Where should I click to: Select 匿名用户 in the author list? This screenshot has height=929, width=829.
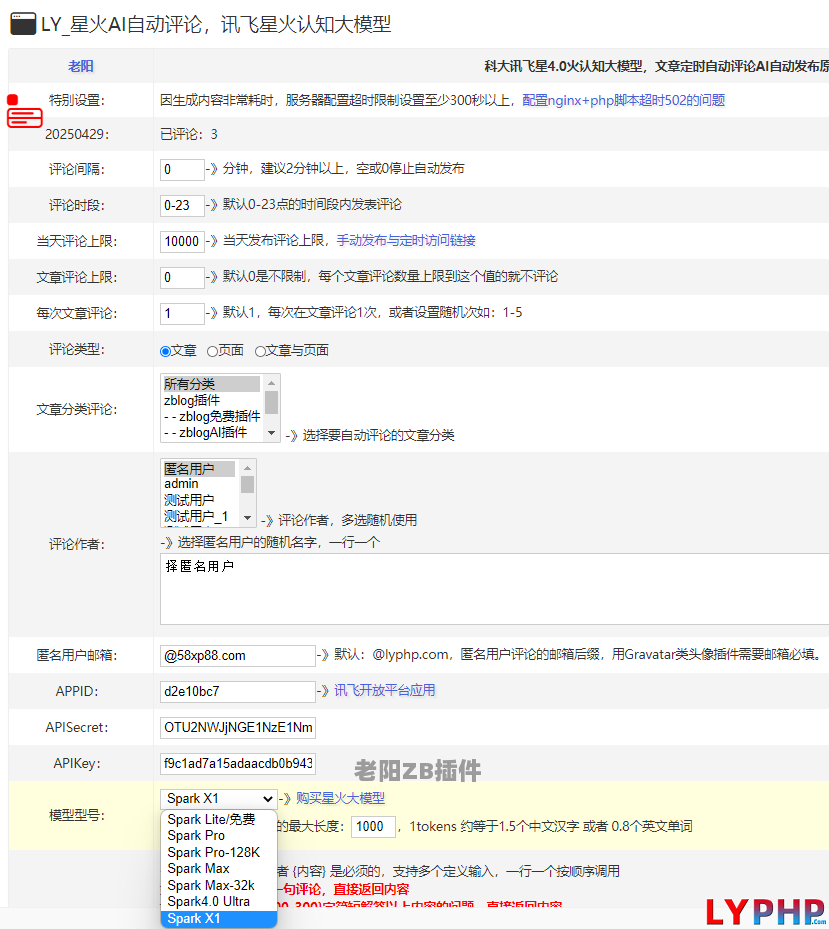tap(199, 469)
